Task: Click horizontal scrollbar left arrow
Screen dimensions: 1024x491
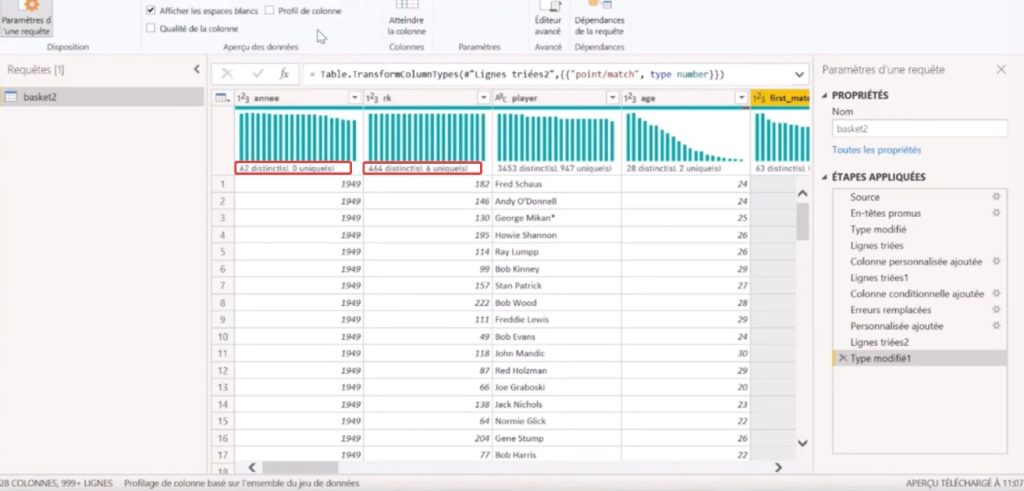Action: tap(252, 467)
